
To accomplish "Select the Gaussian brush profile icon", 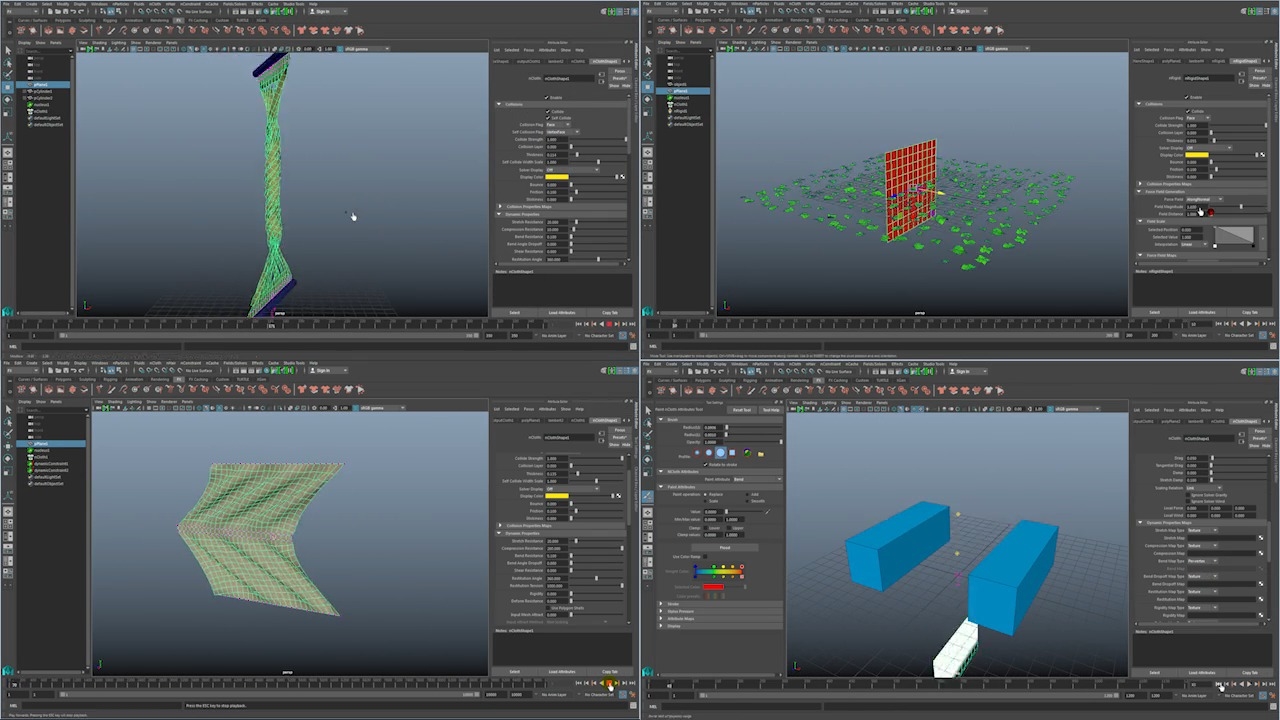I will [698, 453].
